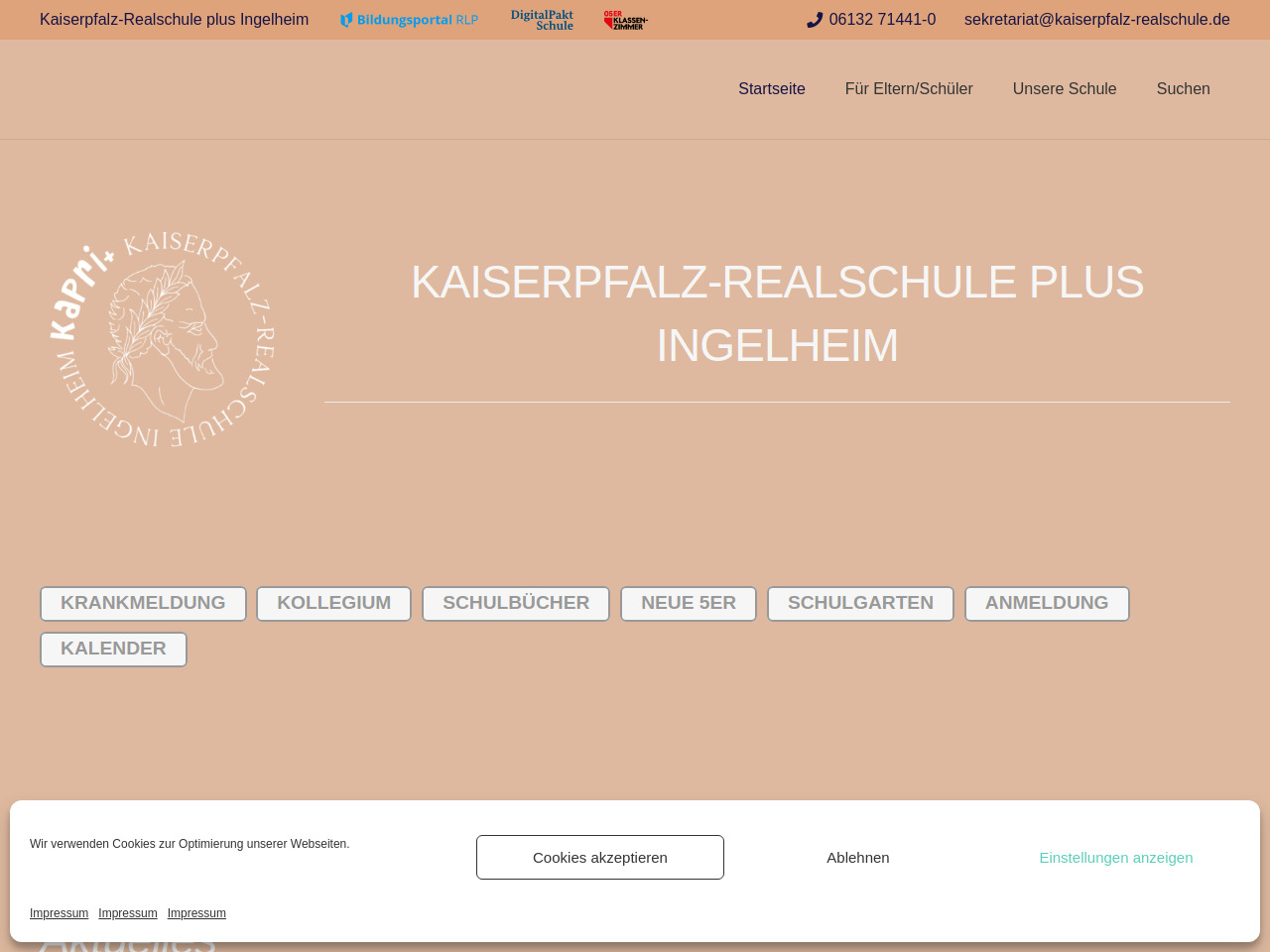
Task: Select the SCHULBÜCHER button
Action: [x=515, y=603]
